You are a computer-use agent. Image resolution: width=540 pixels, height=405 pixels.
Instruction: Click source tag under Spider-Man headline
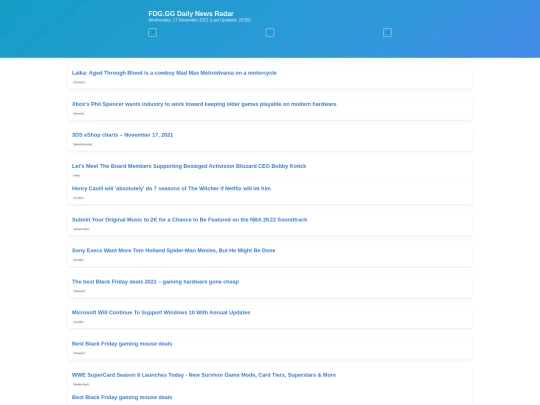pyautogui.click(x=78, y=260)
